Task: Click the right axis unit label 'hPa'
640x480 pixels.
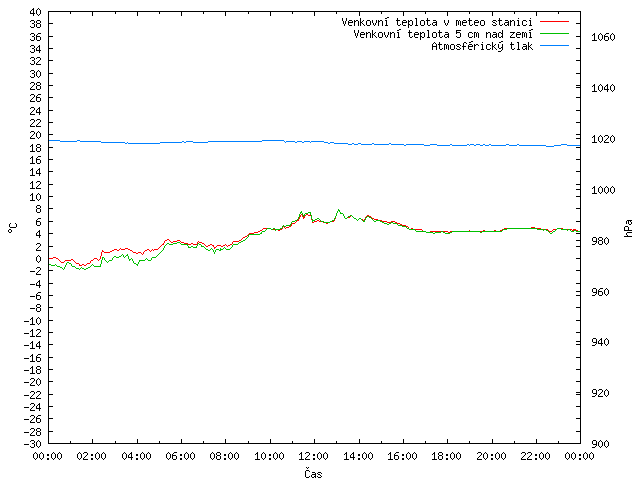Action: [629, 228]
